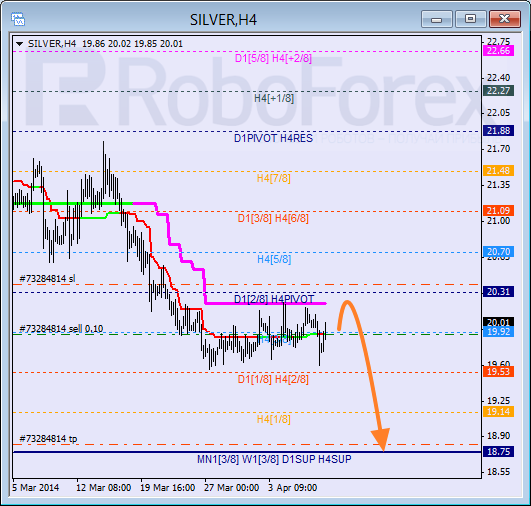Select the H4[7/8] level label
Image resolution: width=531 pixels, height=506 pixels.
274,178
